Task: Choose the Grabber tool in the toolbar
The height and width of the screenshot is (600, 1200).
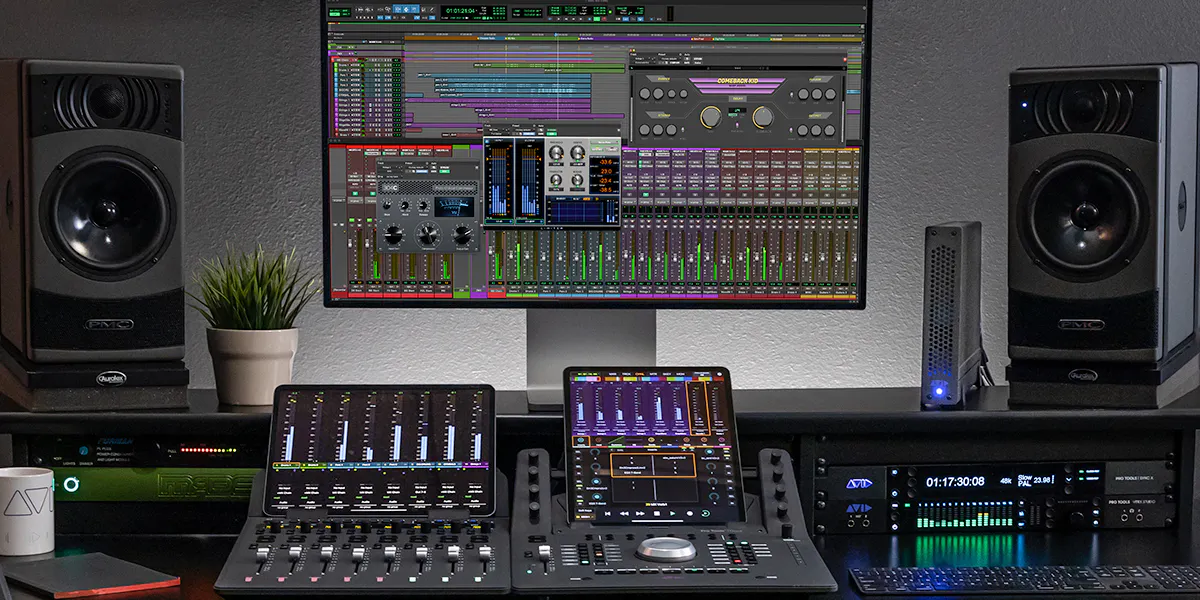Action: click(x=414, y=9)
